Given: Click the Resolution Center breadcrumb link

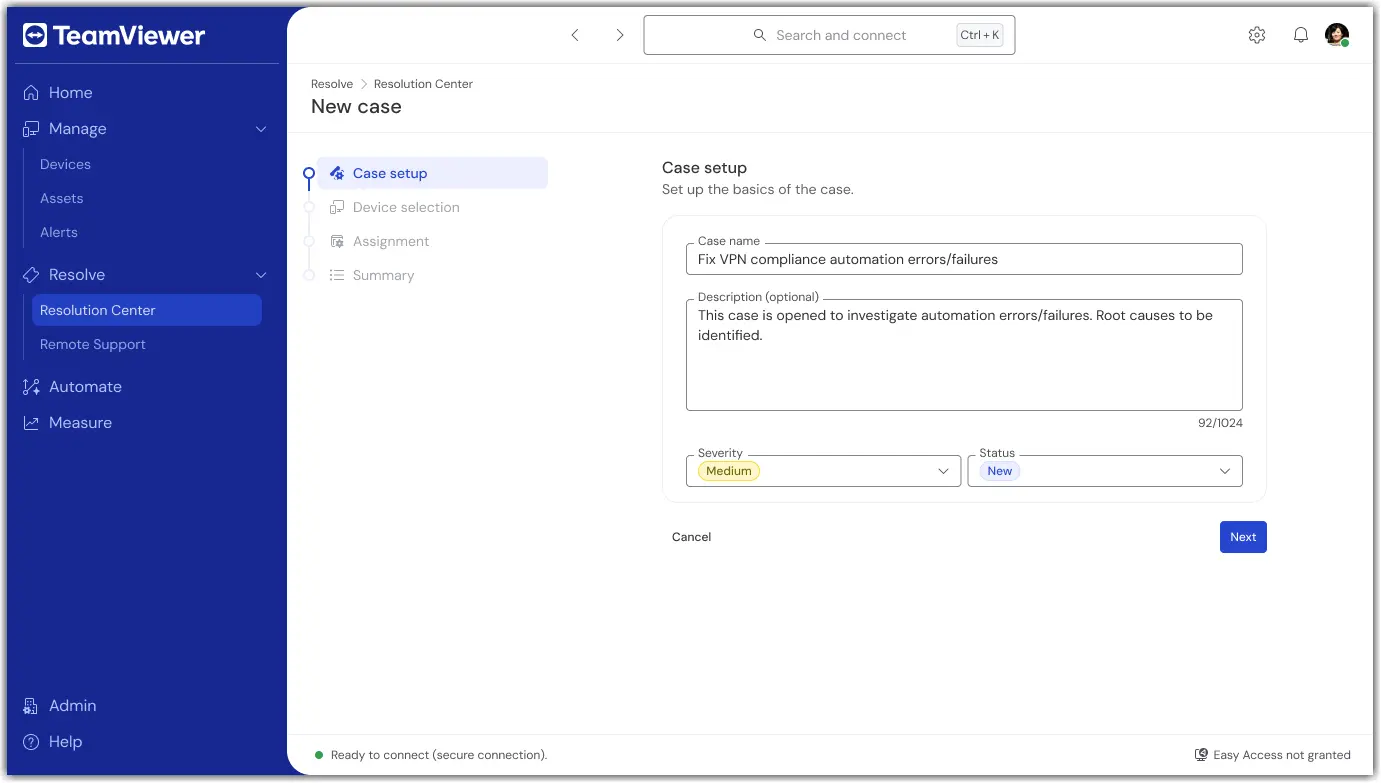Looking at the screenshot, I should tap(423, 84).
